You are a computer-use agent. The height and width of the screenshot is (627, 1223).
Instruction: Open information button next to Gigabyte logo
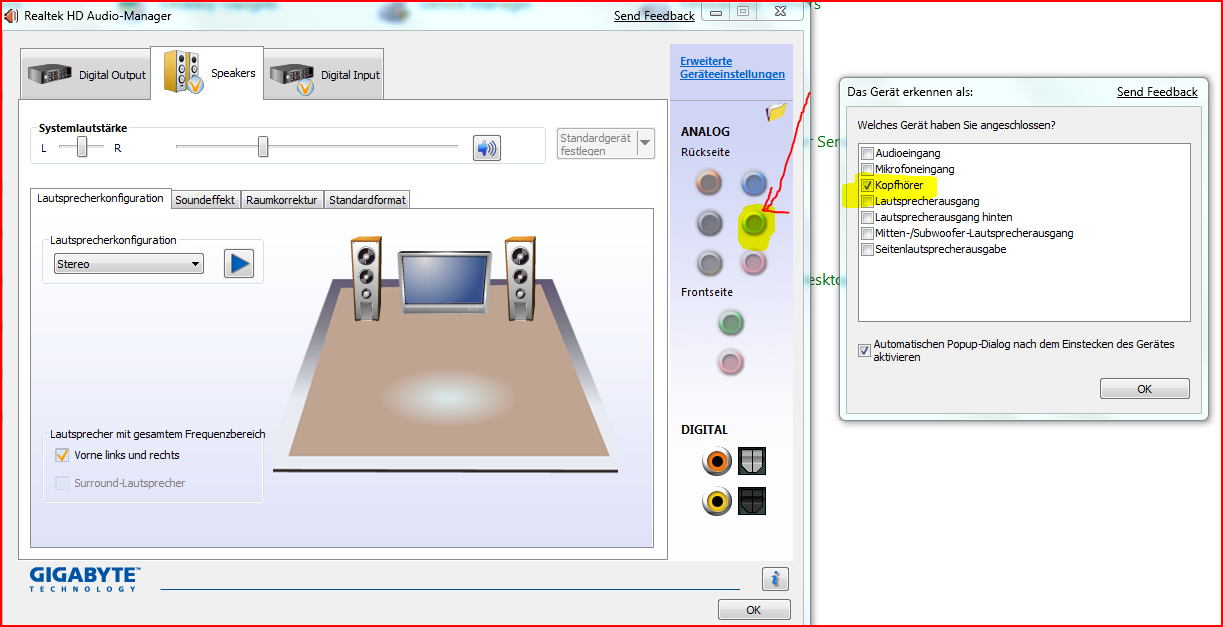click(776, 578)
